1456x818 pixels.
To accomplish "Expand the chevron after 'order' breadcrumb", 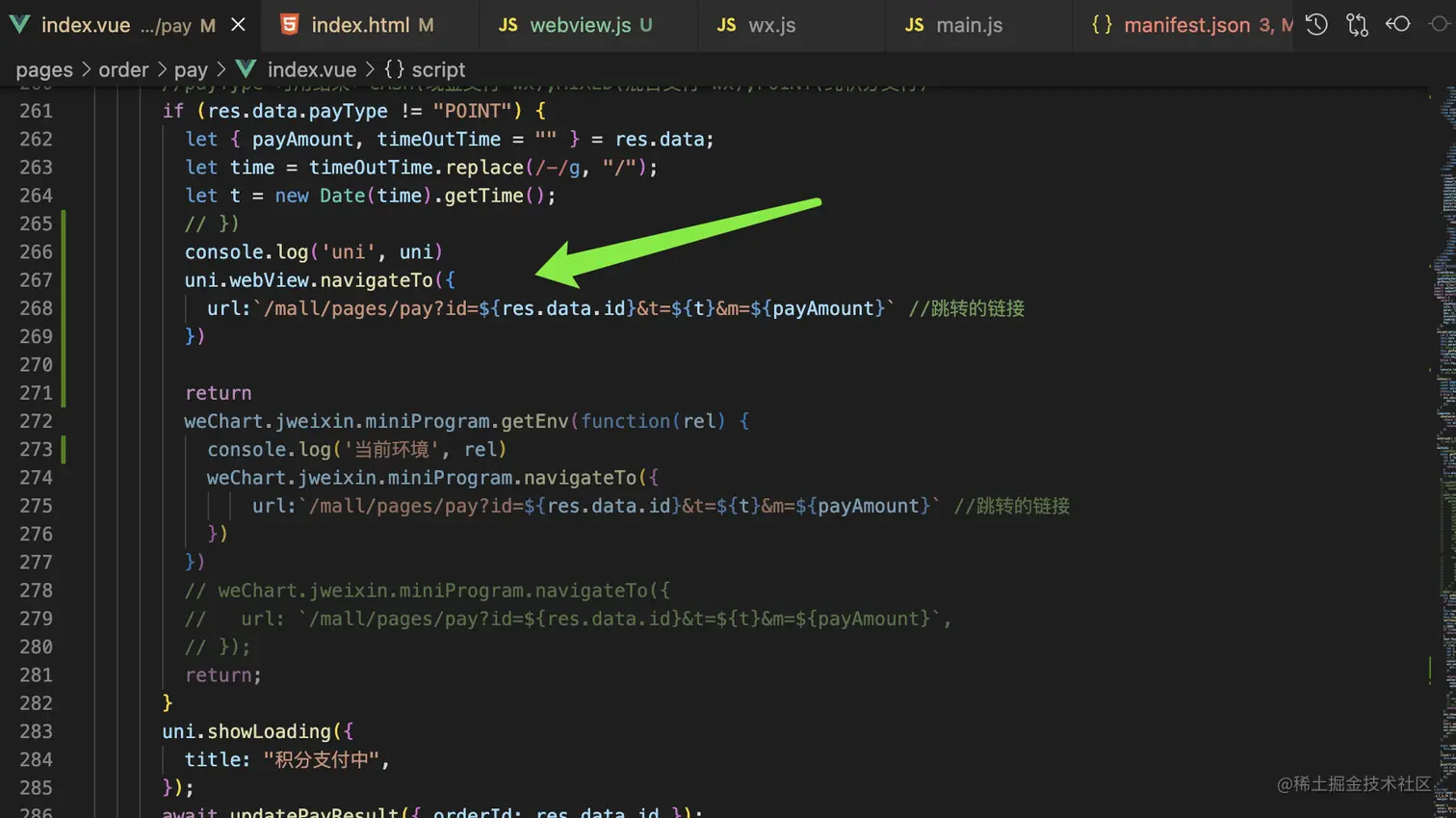I will pos(162,69).
